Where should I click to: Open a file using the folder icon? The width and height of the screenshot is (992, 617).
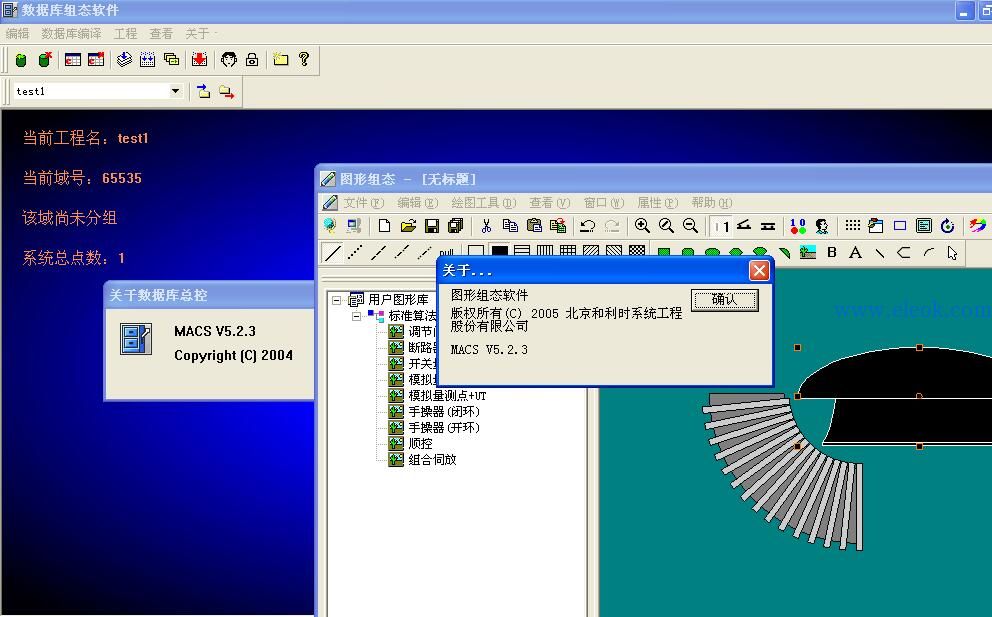408,226
